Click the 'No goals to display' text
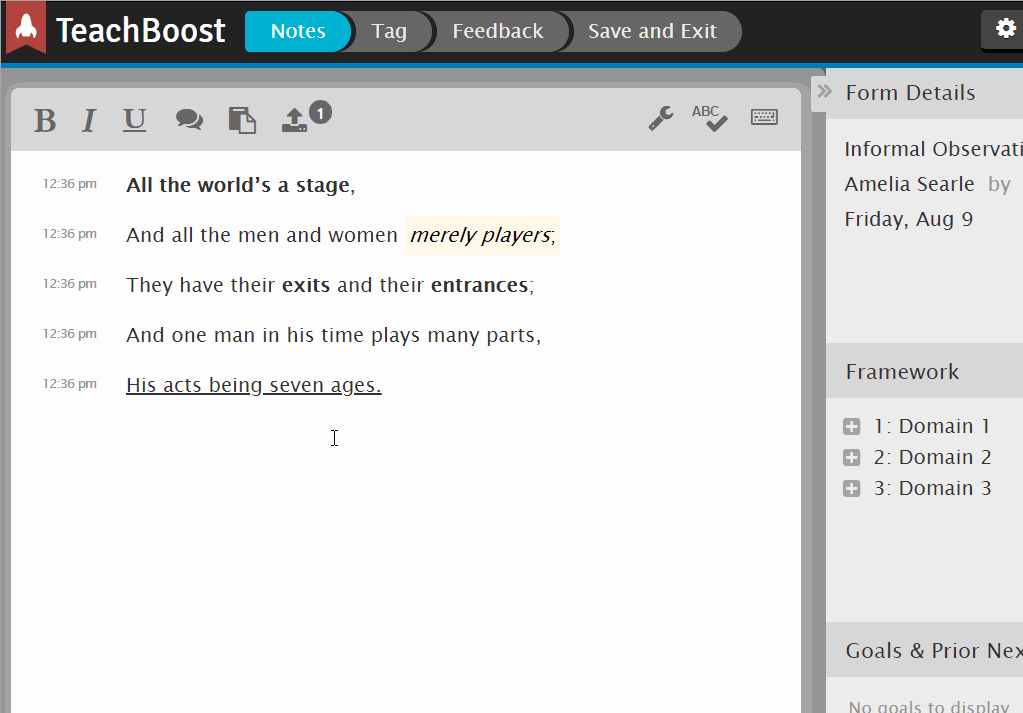Viewport: 1023px width, 713px height. pos(929,706)
